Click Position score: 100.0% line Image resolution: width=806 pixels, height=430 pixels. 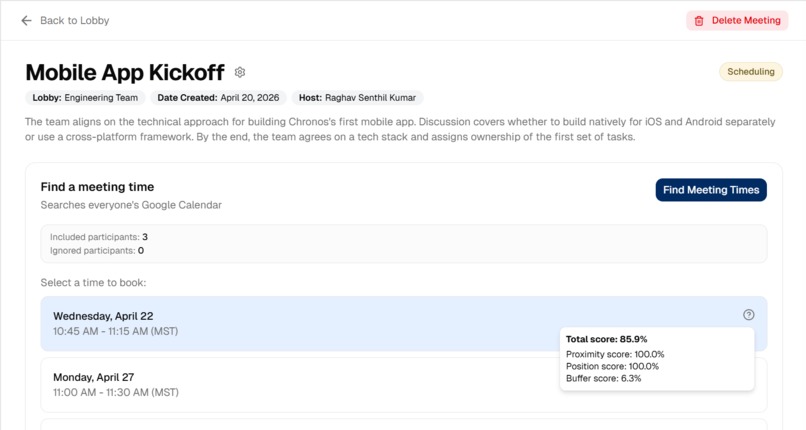(x=612, y=366)
